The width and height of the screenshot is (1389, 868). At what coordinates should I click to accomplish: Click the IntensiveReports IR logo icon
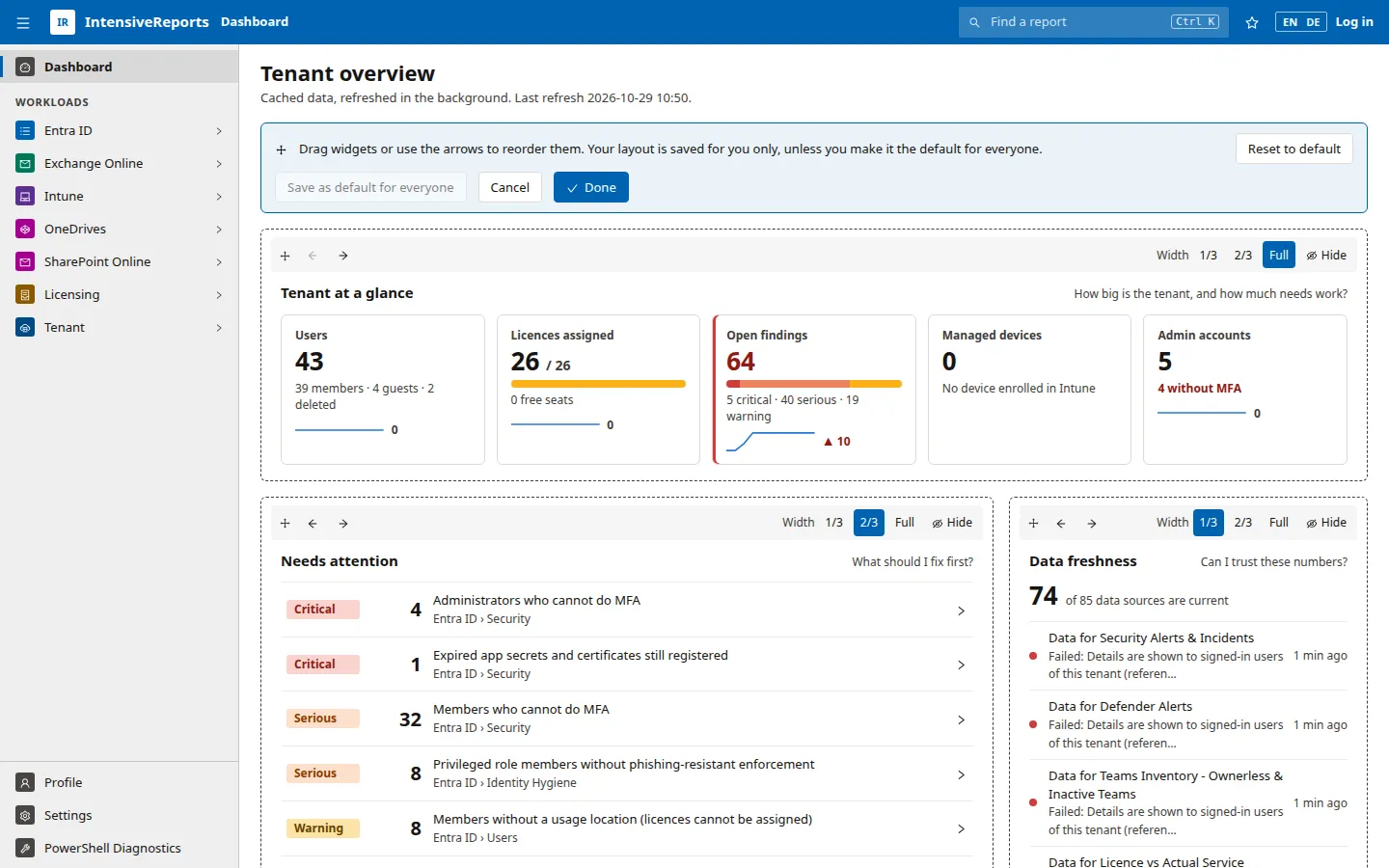click(63, 22)
